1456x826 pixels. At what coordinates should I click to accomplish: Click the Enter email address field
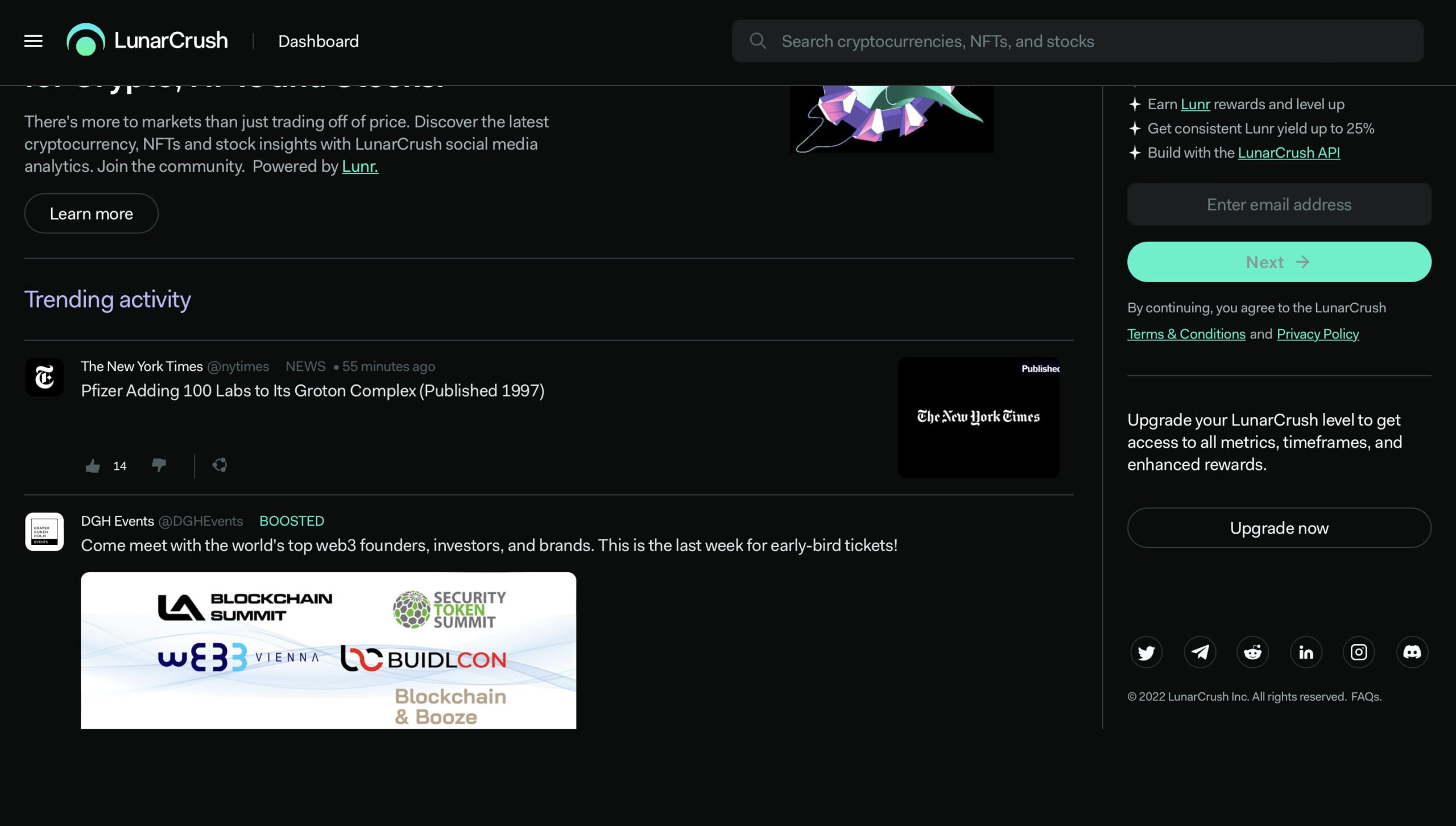[1279, 204]
